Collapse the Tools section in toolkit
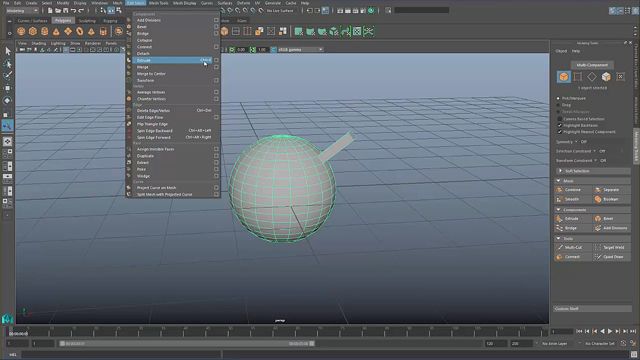This screenshot has height=360, width=640. [558, 238]
